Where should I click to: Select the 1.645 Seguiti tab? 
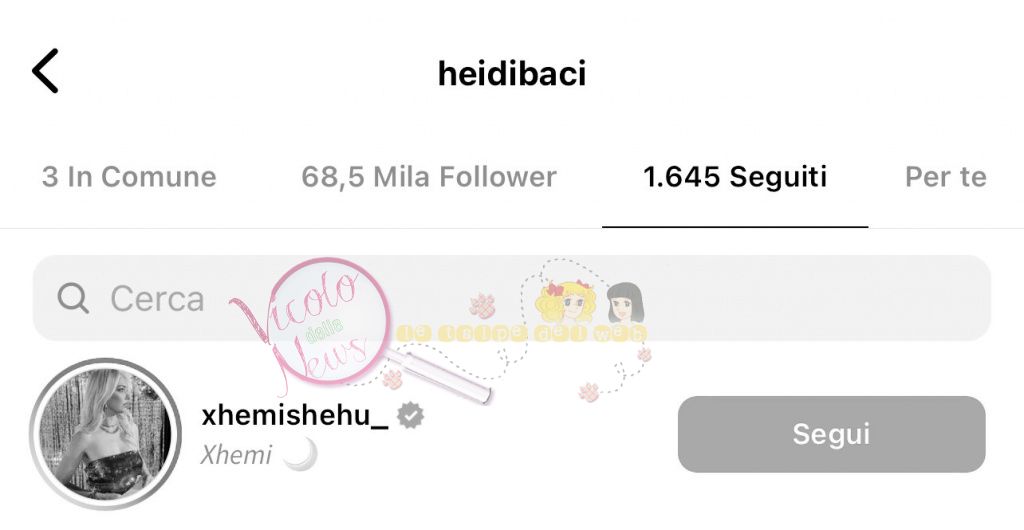coord(735,177)
